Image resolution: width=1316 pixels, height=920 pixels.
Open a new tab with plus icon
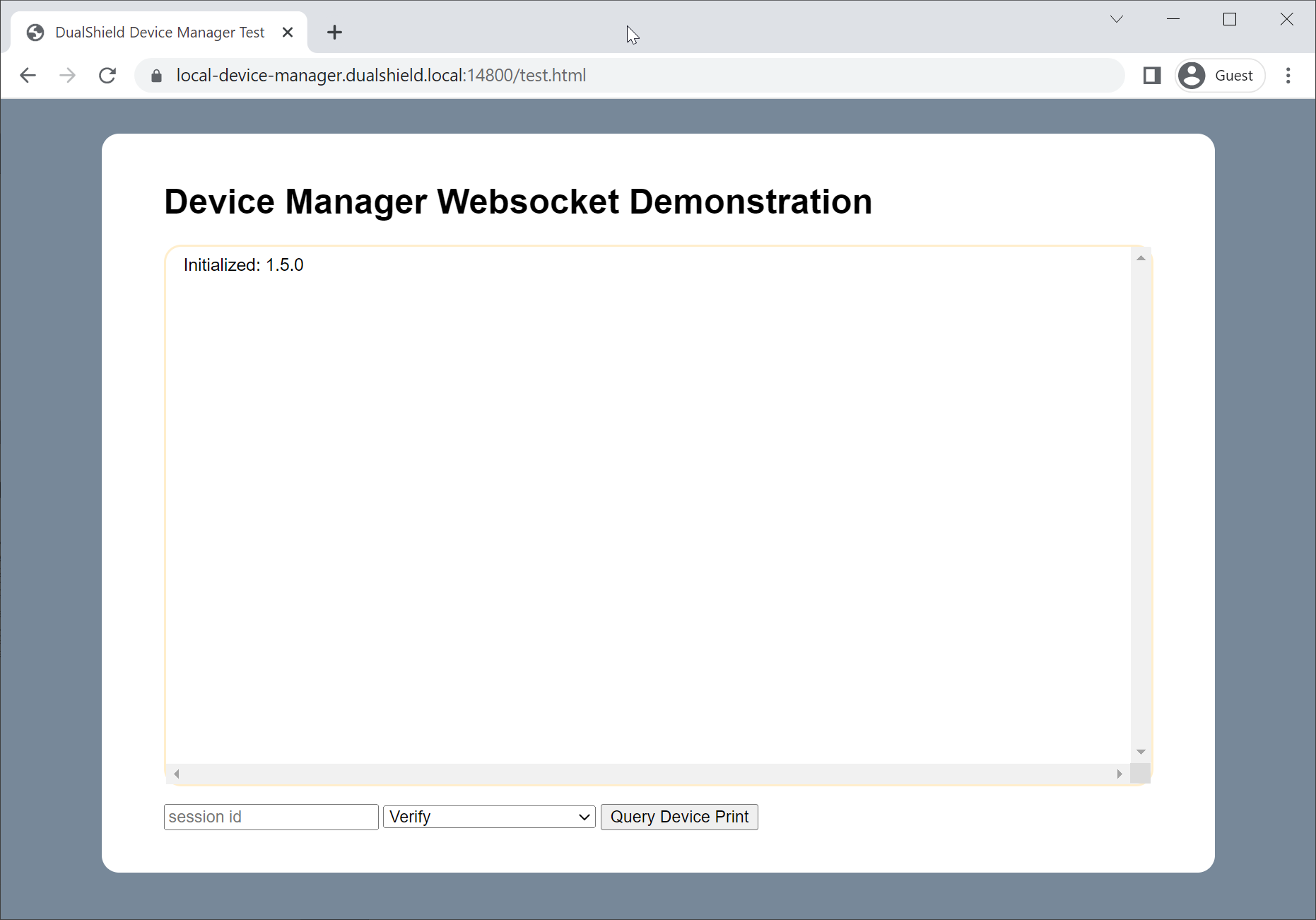pyautogui.click(x=334, y=33)
